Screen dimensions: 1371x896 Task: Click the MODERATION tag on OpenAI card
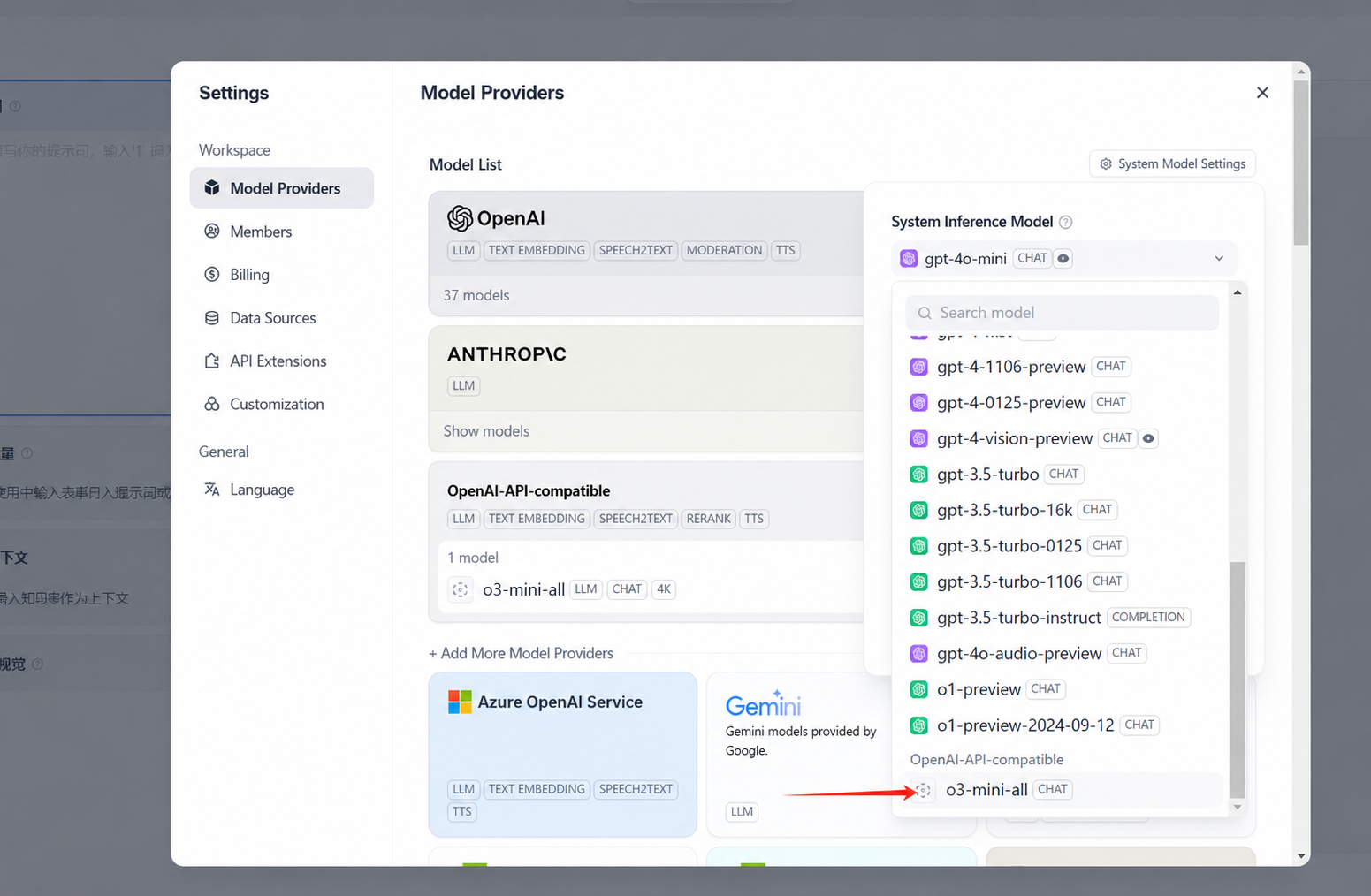pos(724,250)
